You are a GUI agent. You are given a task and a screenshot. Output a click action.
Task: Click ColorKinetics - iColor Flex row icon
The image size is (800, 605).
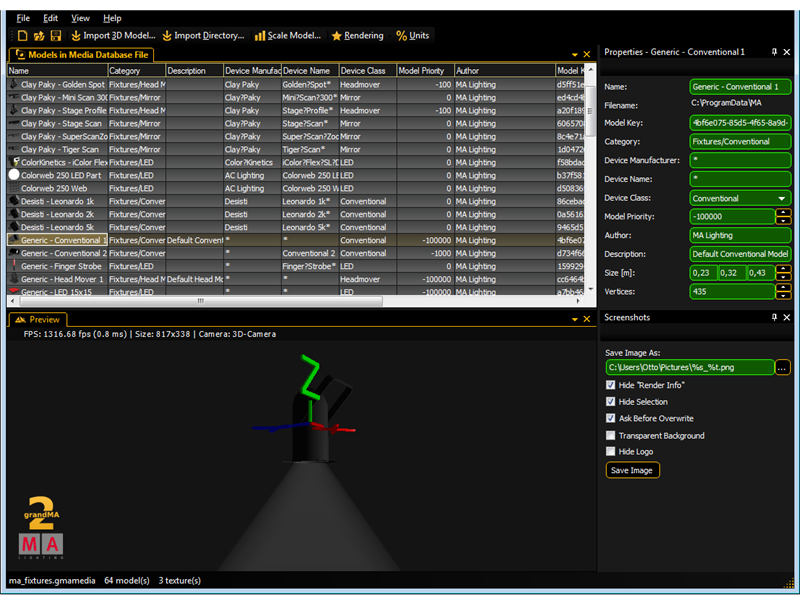click(14, 162)
